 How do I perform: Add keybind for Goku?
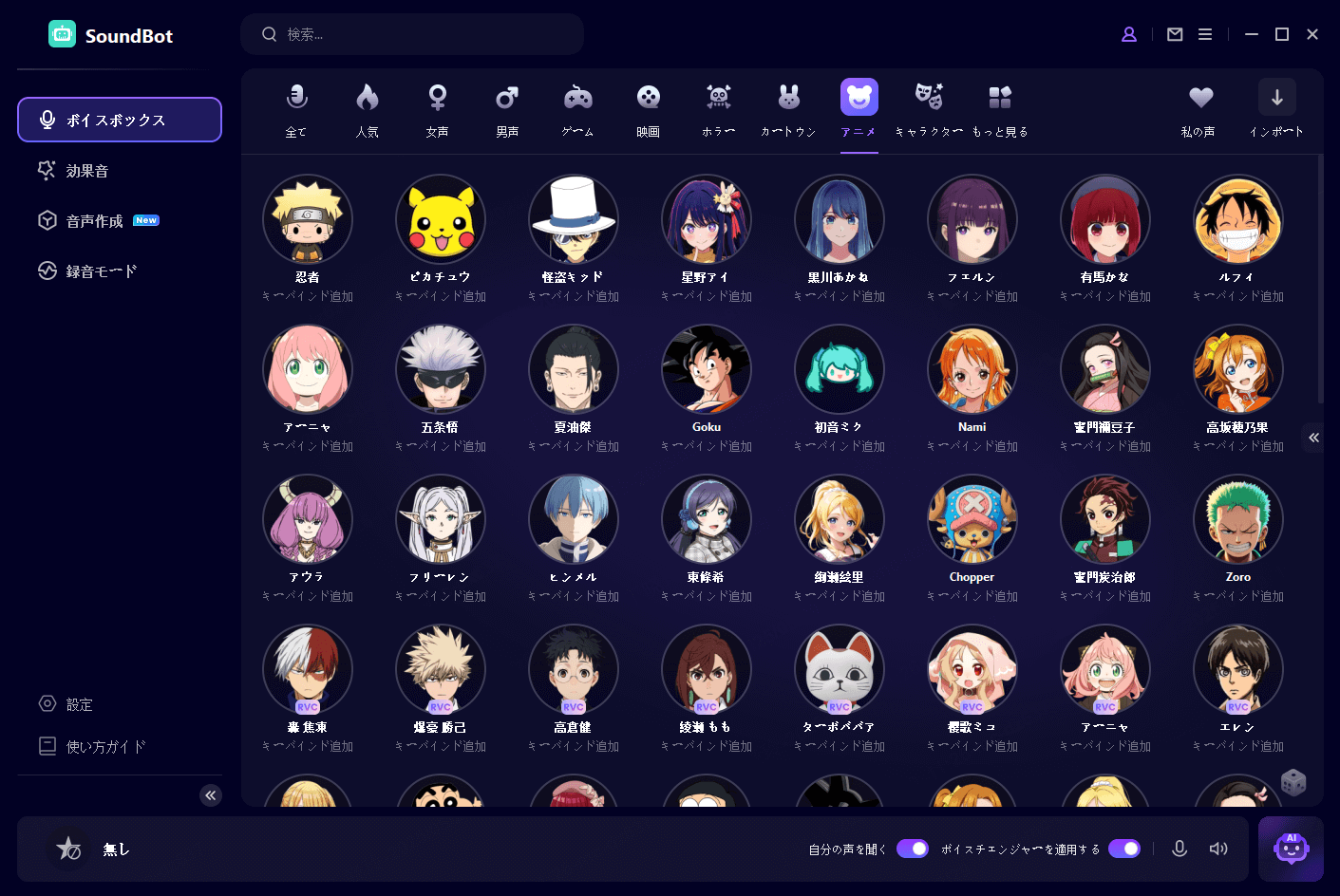707,446
